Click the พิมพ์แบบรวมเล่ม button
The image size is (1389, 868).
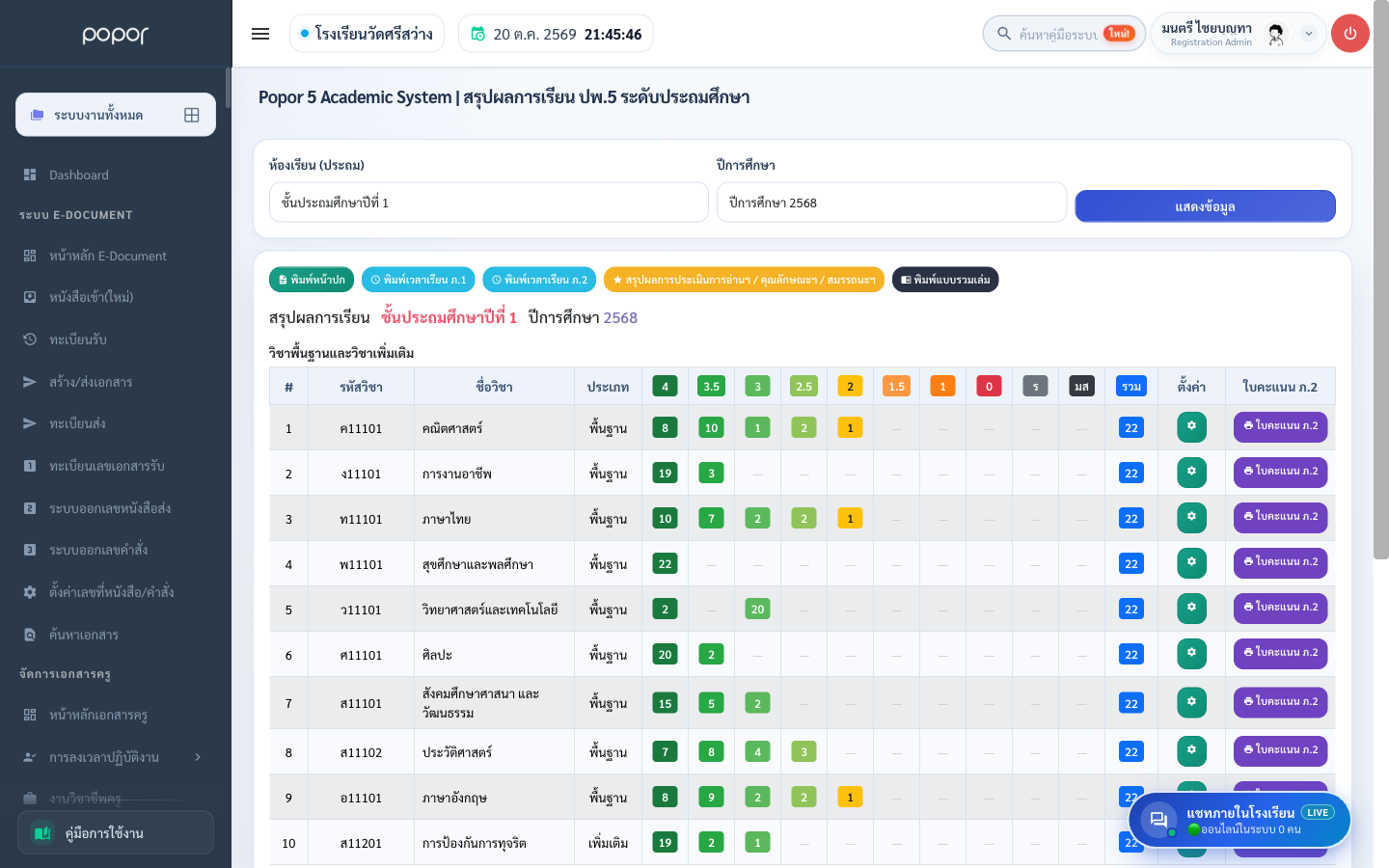[x=945, y=280]
